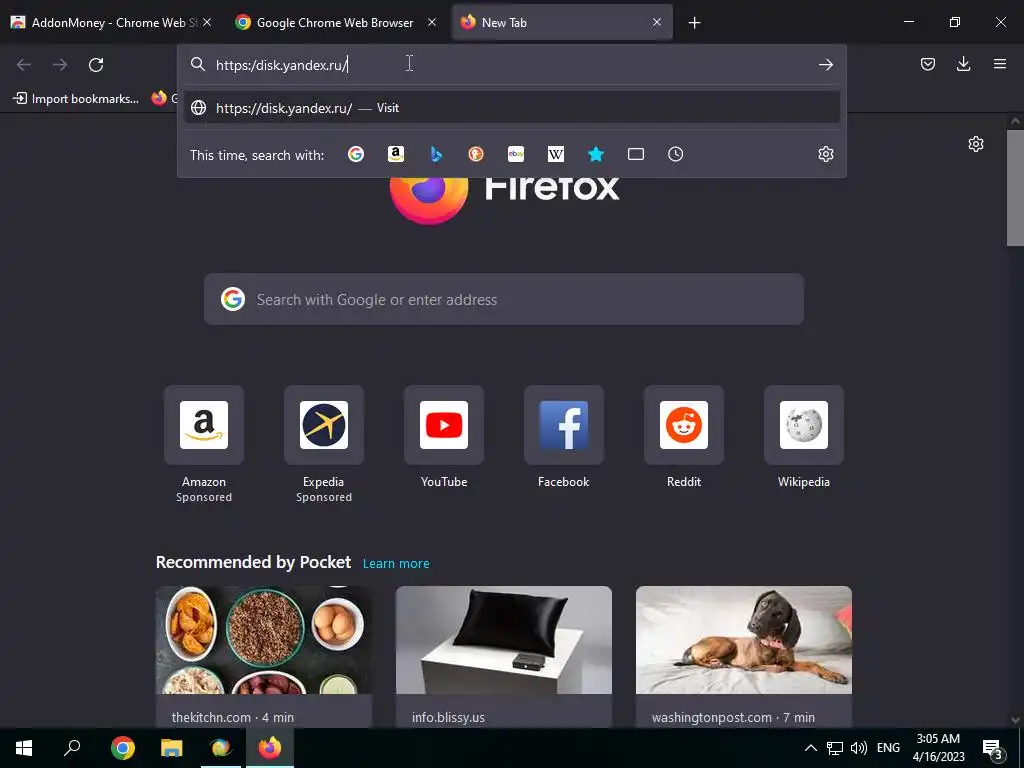Show hidden system tray icons

click(x=810, y=748)
